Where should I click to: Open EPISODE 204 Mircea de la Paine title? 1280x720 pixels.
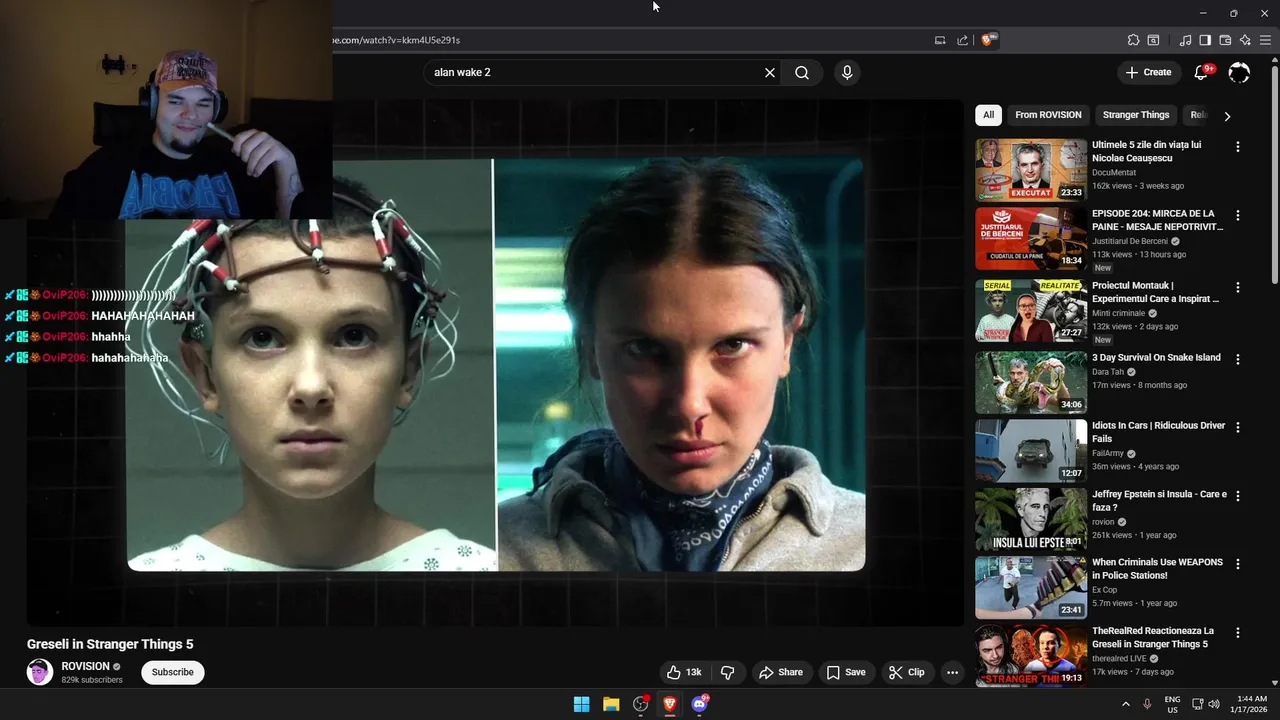pyautogui.click(x=1157, y=220)
